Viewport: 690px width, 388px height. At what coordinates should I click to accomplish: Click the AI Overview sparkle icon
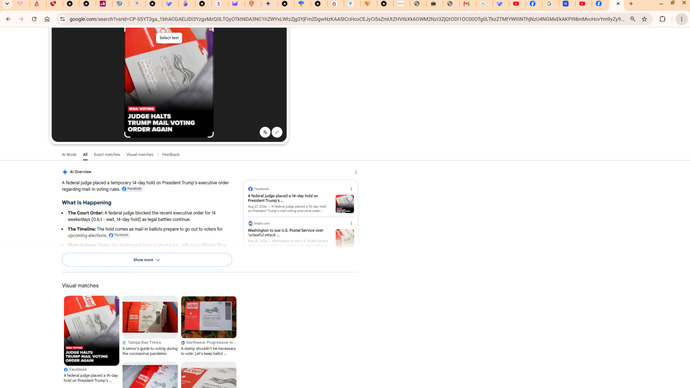(65, 172)
